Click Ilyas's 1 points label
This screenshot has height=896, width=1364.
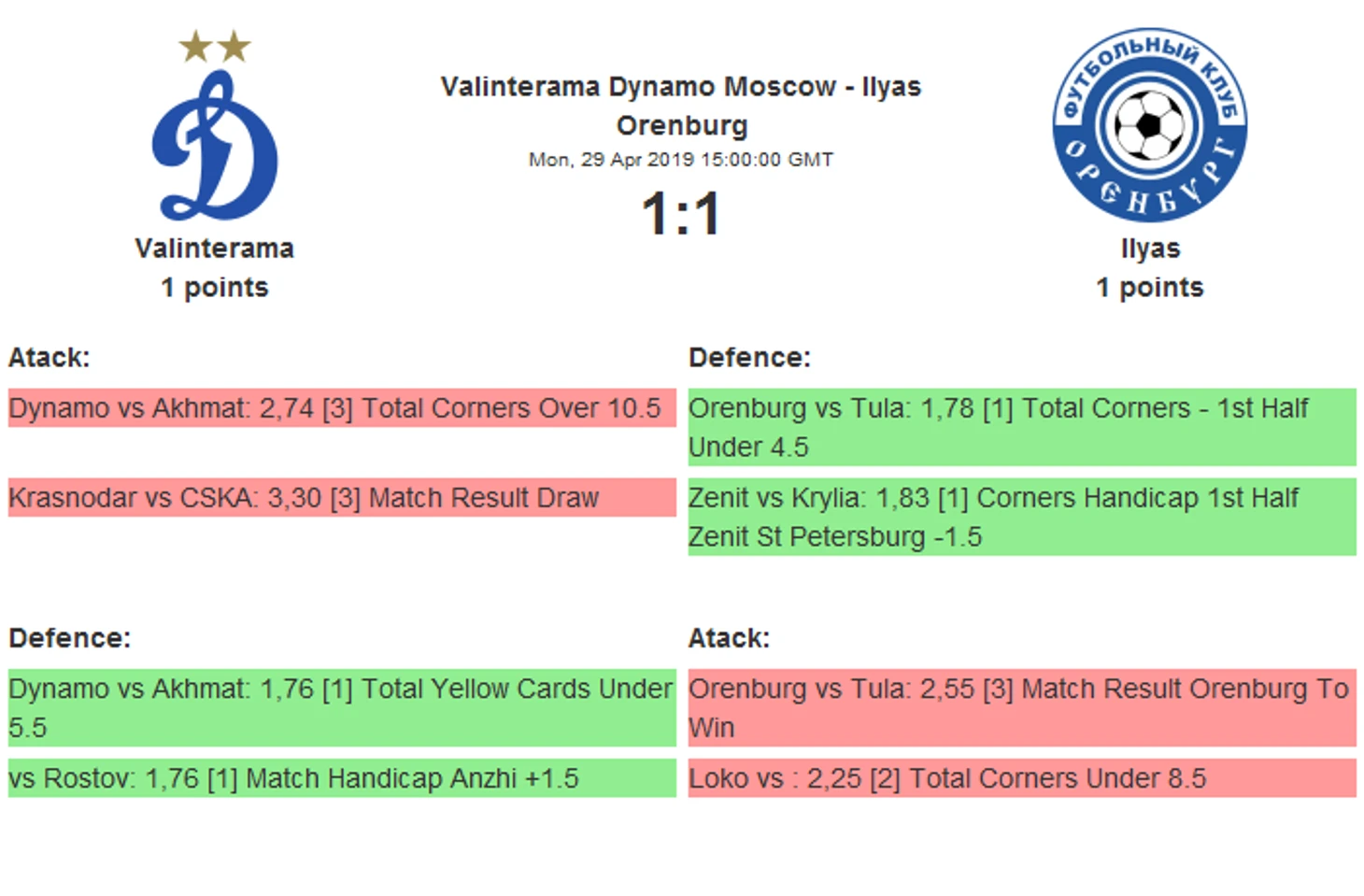click(x=1150, y=288)
